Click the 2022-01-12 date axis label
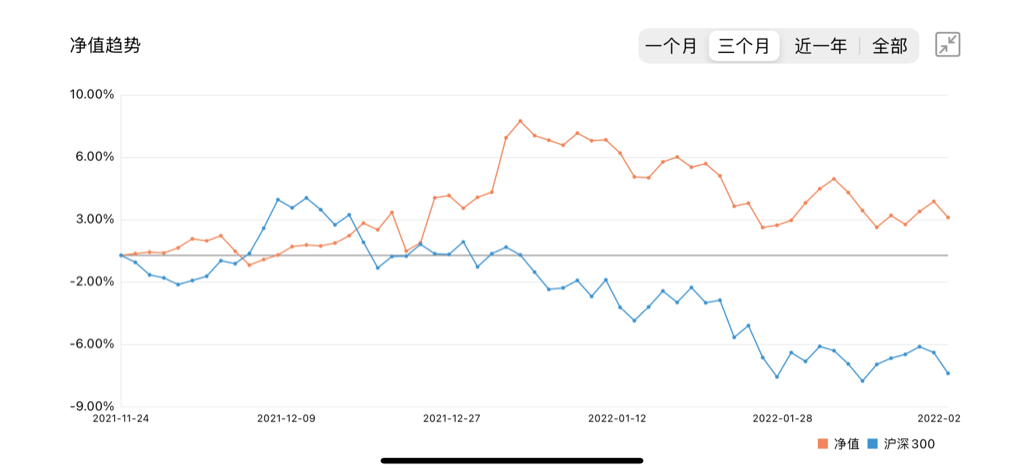Image resolution: width=1024 pixels, height=474 pixels. (619, 418)
